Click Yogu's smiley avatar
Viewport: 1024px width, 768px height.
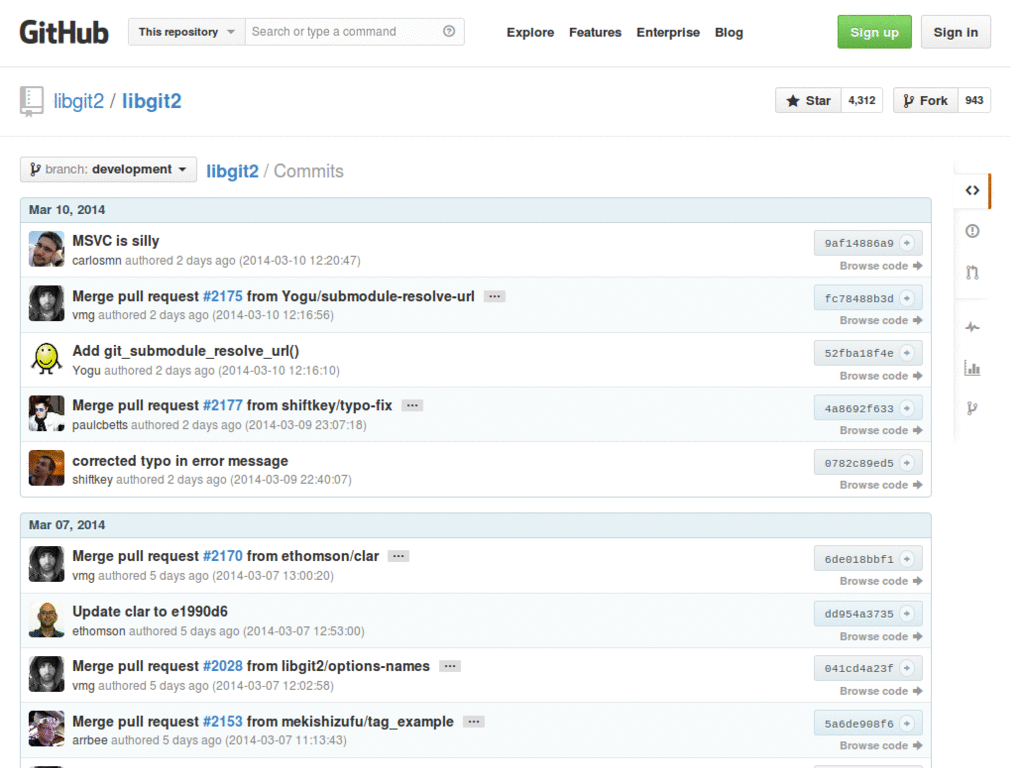[46, 359]
